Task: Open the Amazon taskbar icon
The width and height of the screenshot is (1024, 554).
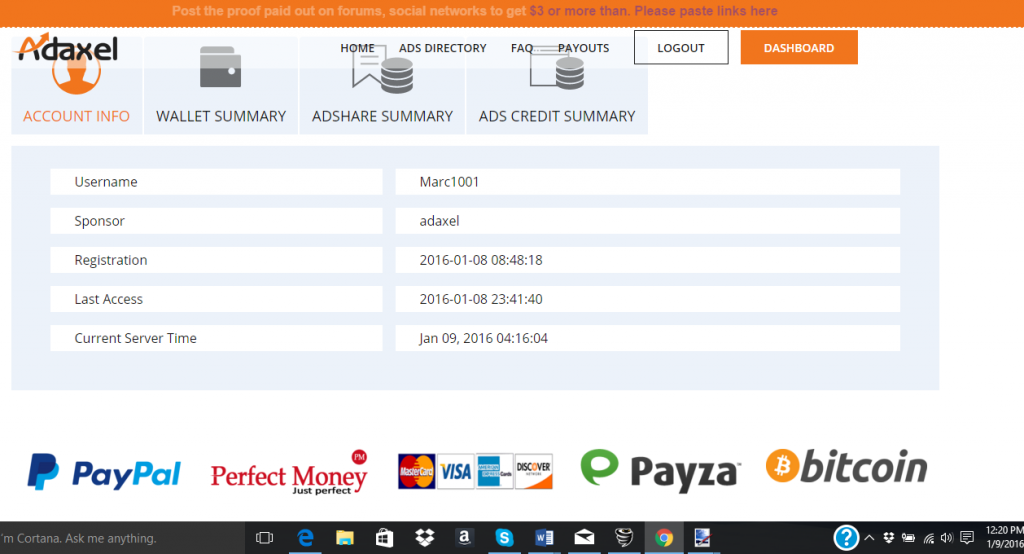Action: coord(464,538)
